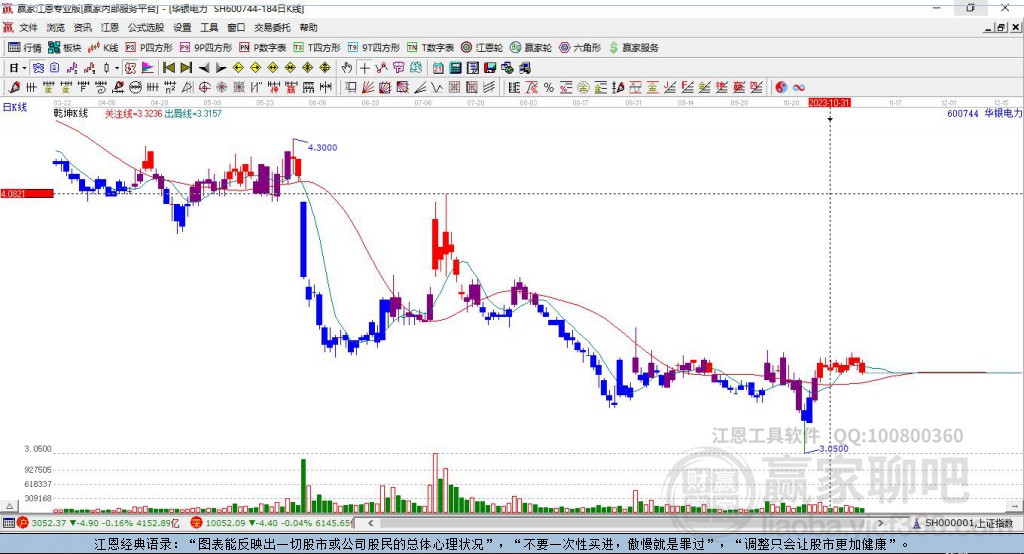Open the P数字表 tool
The image size is (1024, 554).
[263, 48]
